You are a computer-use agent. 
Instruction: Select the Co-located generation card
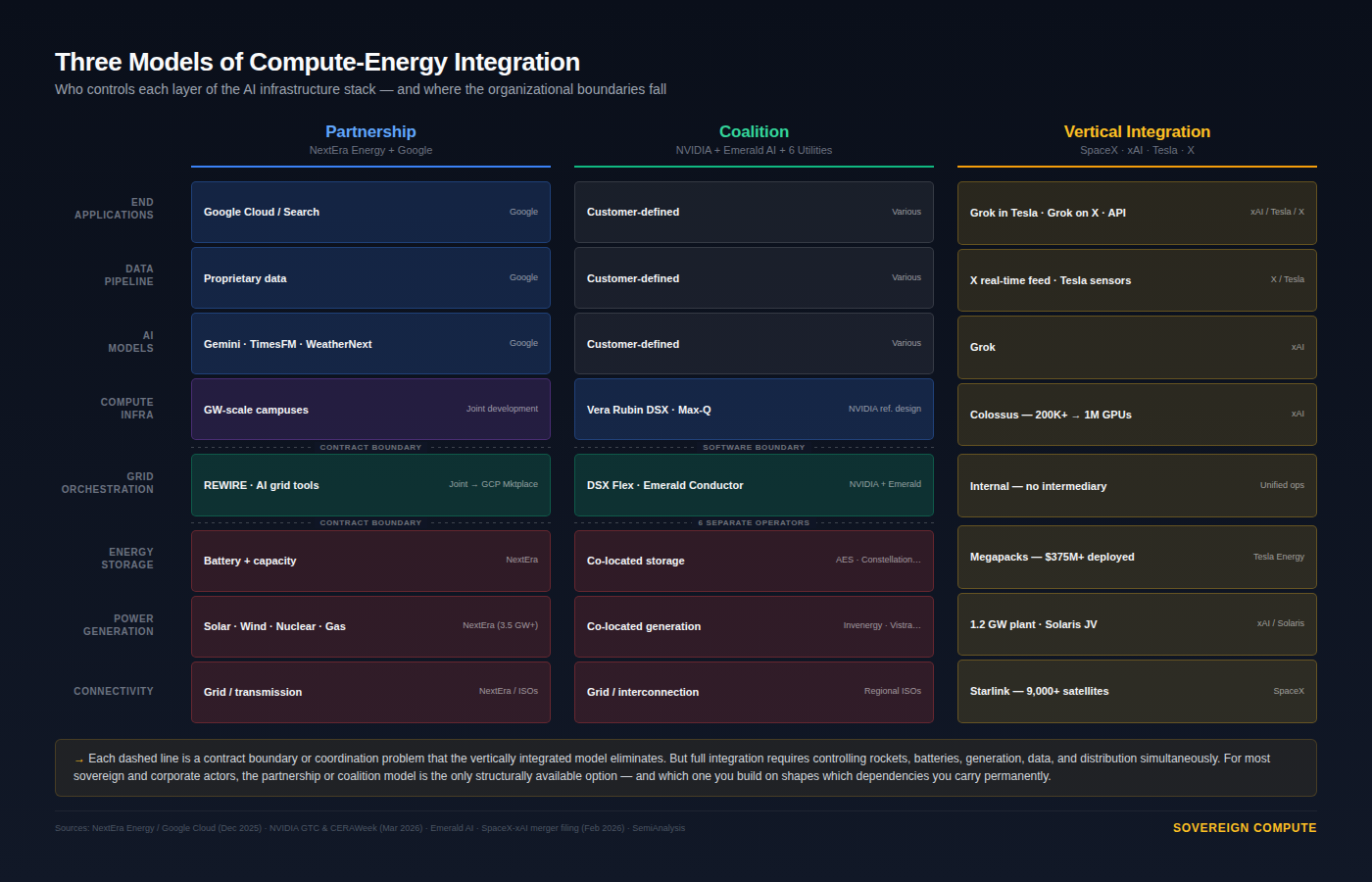754,626
